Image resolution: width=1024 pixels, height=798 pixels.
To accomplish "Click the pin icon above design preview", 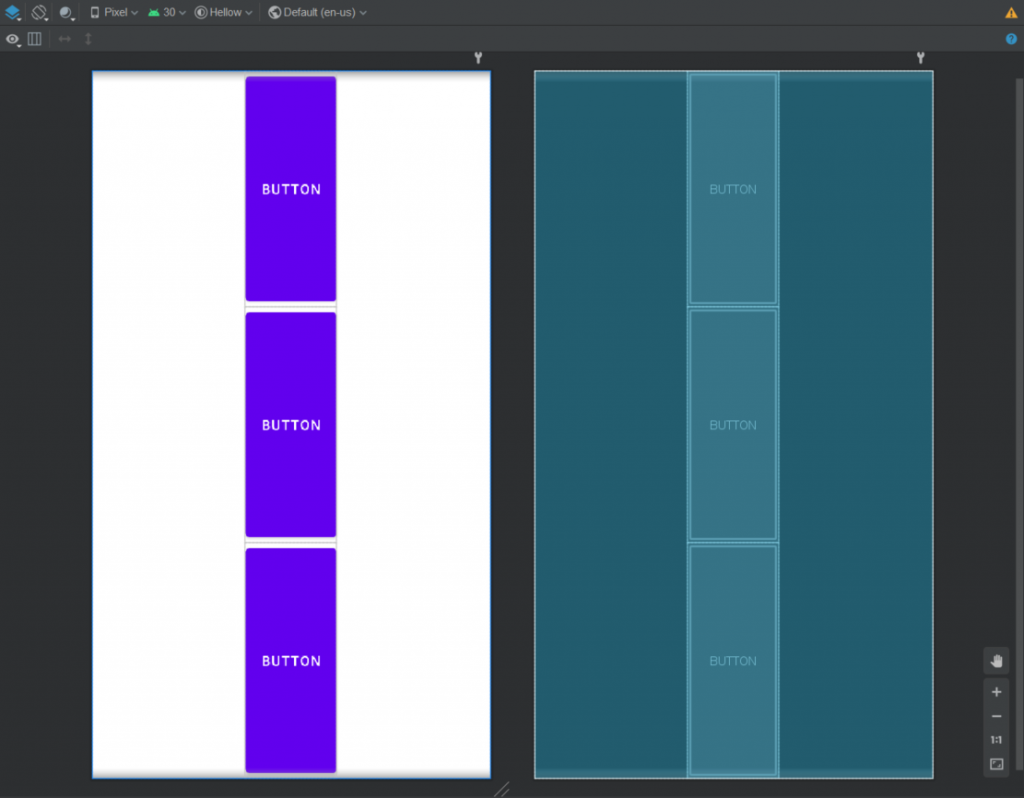I will click(x=478, y=58).
